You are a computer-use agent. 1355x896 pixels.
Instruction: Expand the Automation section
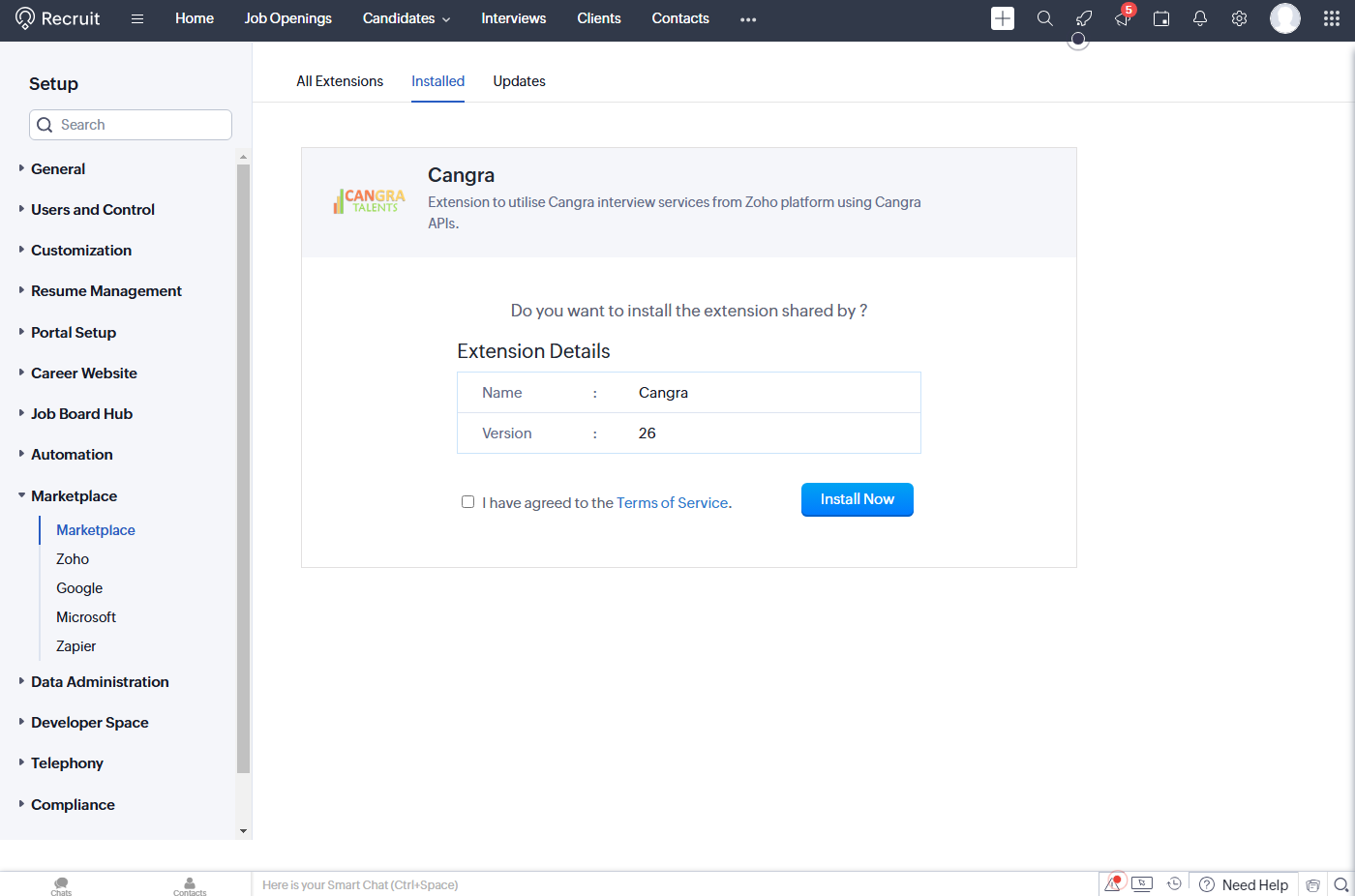(72, 454)
